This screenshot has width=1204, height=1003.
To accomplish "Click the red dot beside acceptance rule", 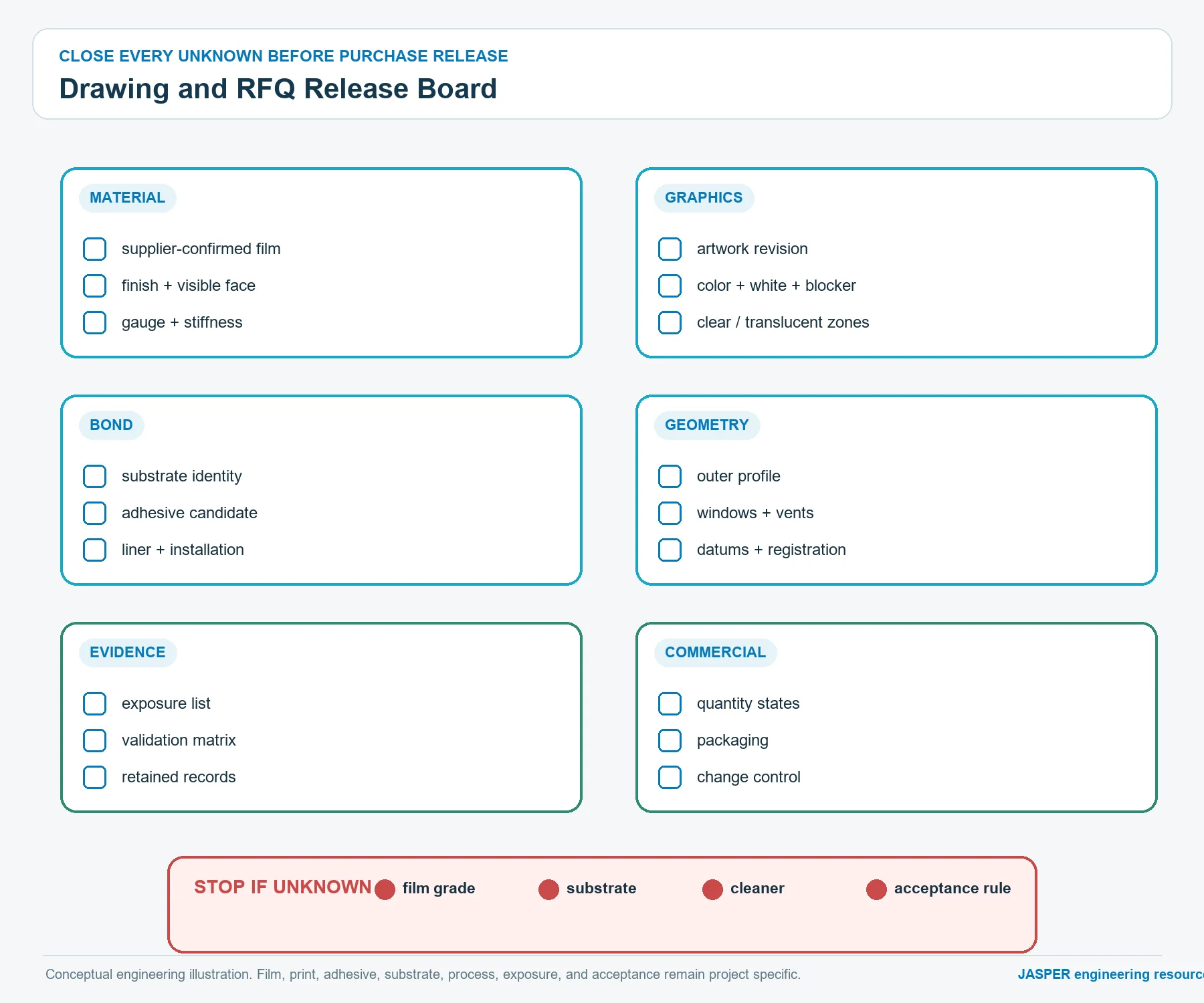I will click(876, 889).
